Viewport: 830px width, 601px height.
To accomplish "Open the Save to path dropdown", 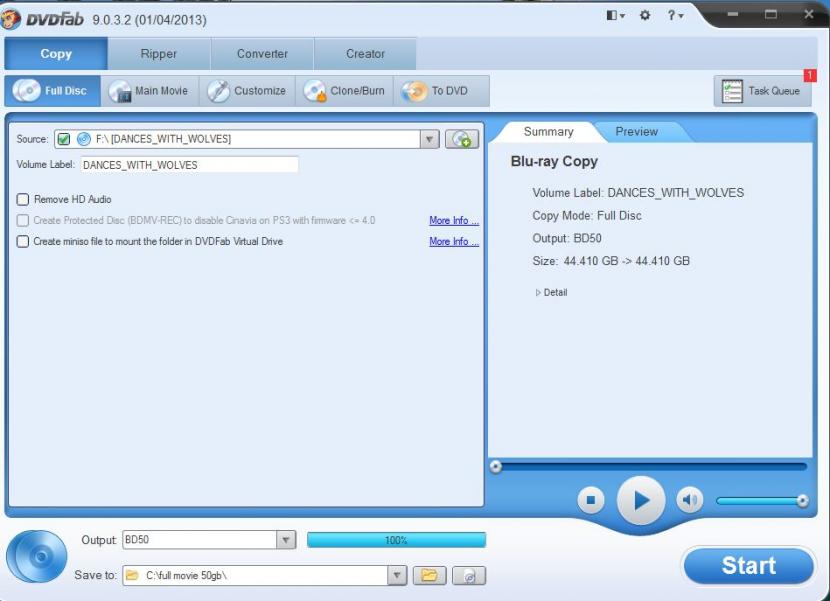I will (396, 576).
